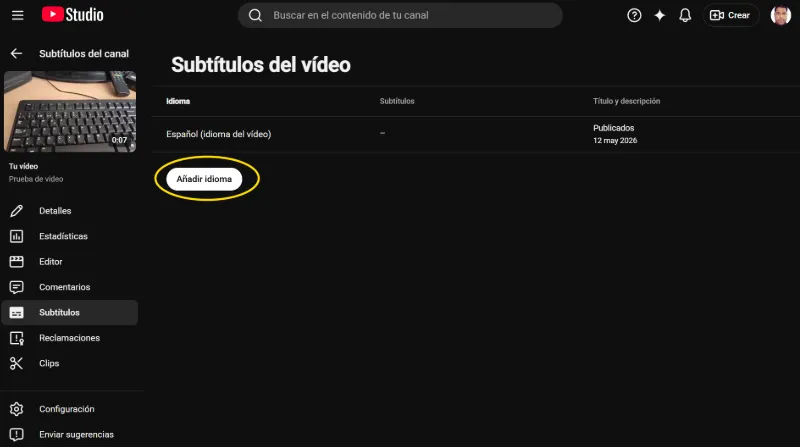
Task: Select the Español (idioma del vídeo) row
Action: [x=476, y=134]
